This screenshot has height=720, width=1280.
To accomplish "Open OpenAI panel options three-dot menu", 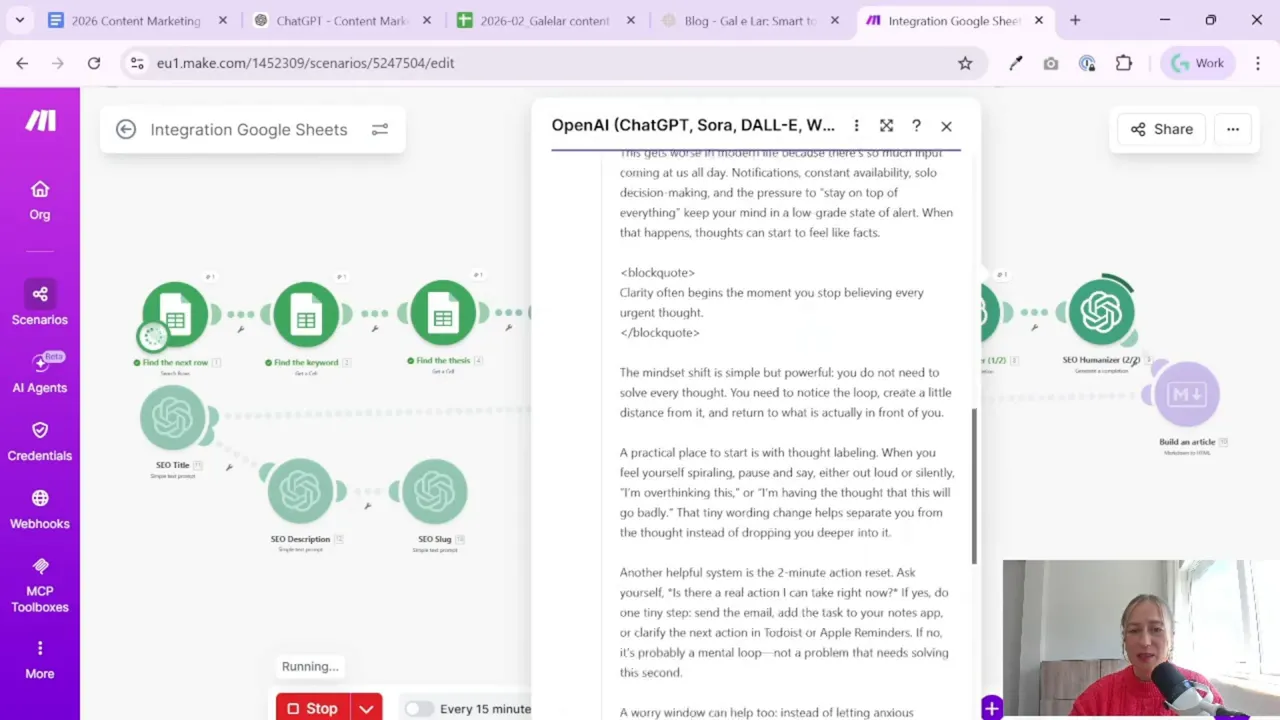I will tap(856, 125).
